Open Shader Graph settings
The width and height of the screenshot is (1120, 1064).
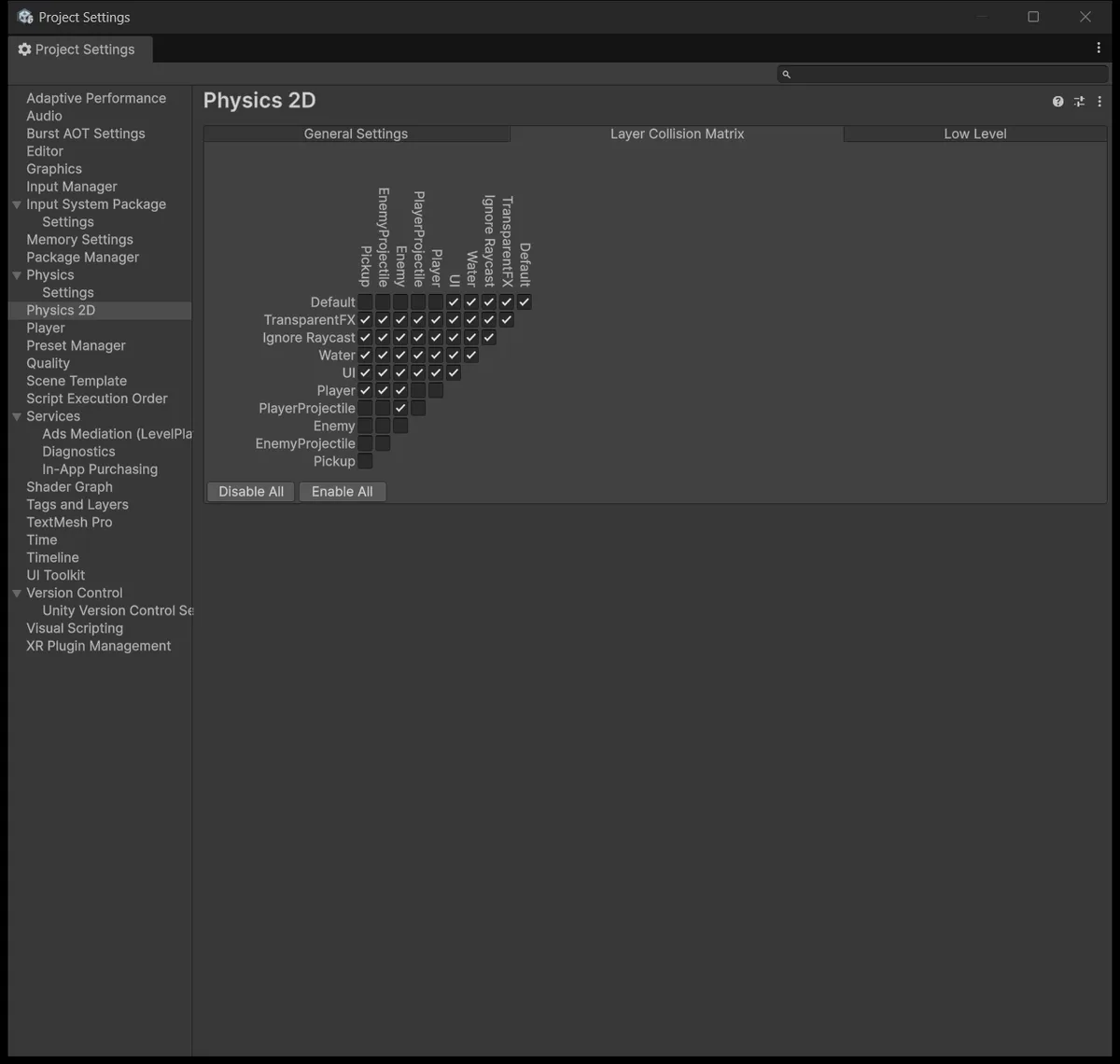click(69, 487)
